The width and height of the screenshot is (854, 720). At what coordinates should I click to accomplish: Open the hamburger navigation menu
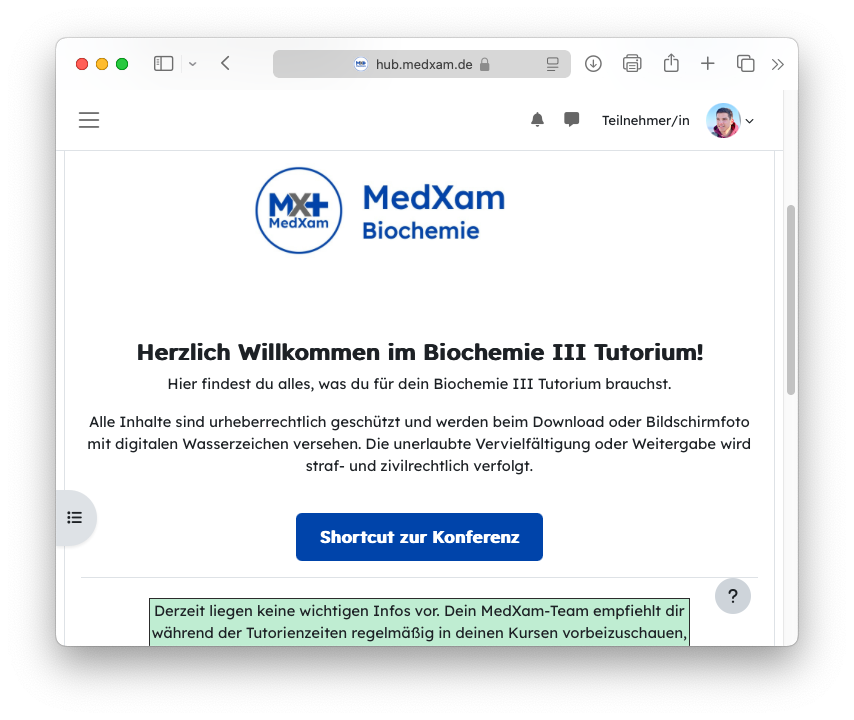coord(89,120)
